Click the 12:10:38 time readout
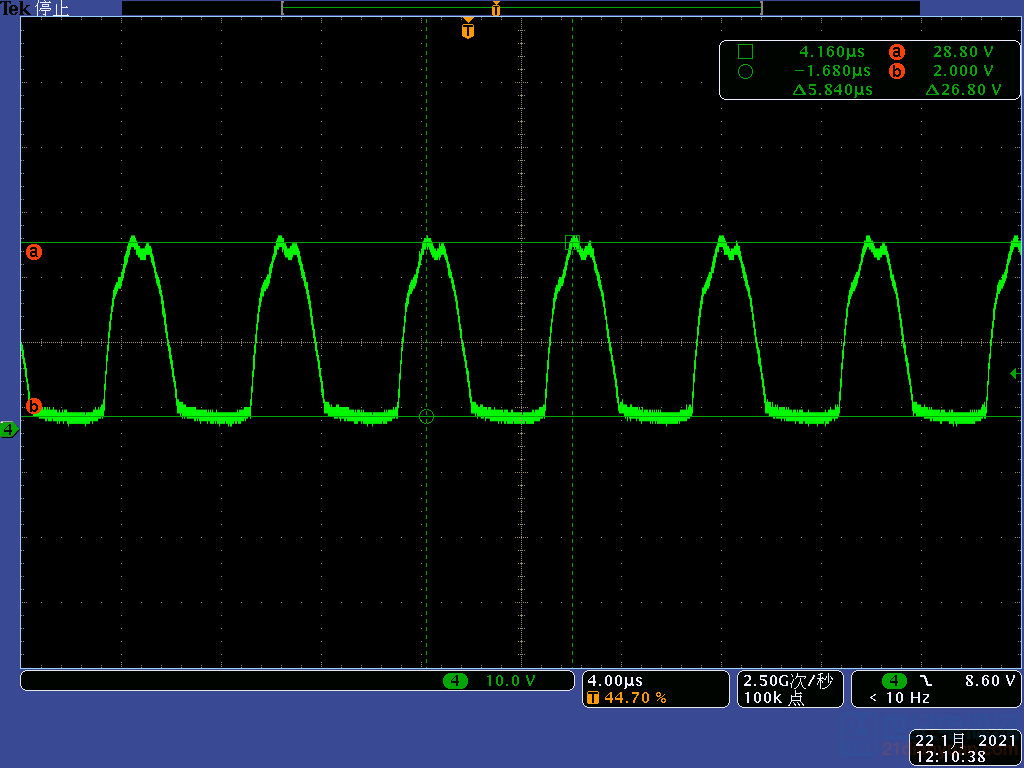The image size is (1024, 768). [951, 757]
